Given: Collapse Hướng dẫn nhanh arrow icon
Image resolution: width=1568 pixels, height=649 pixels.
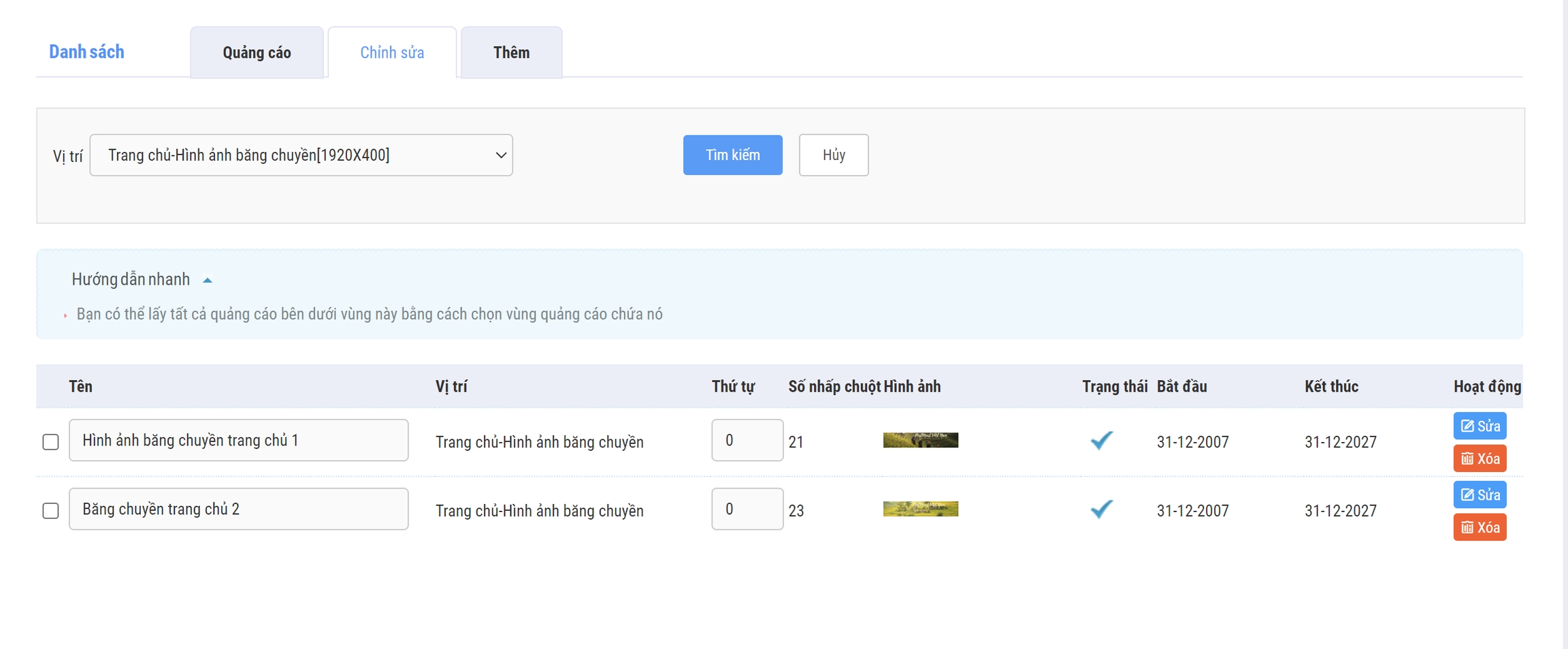Looking at the screenshot, I should (208, 280).
